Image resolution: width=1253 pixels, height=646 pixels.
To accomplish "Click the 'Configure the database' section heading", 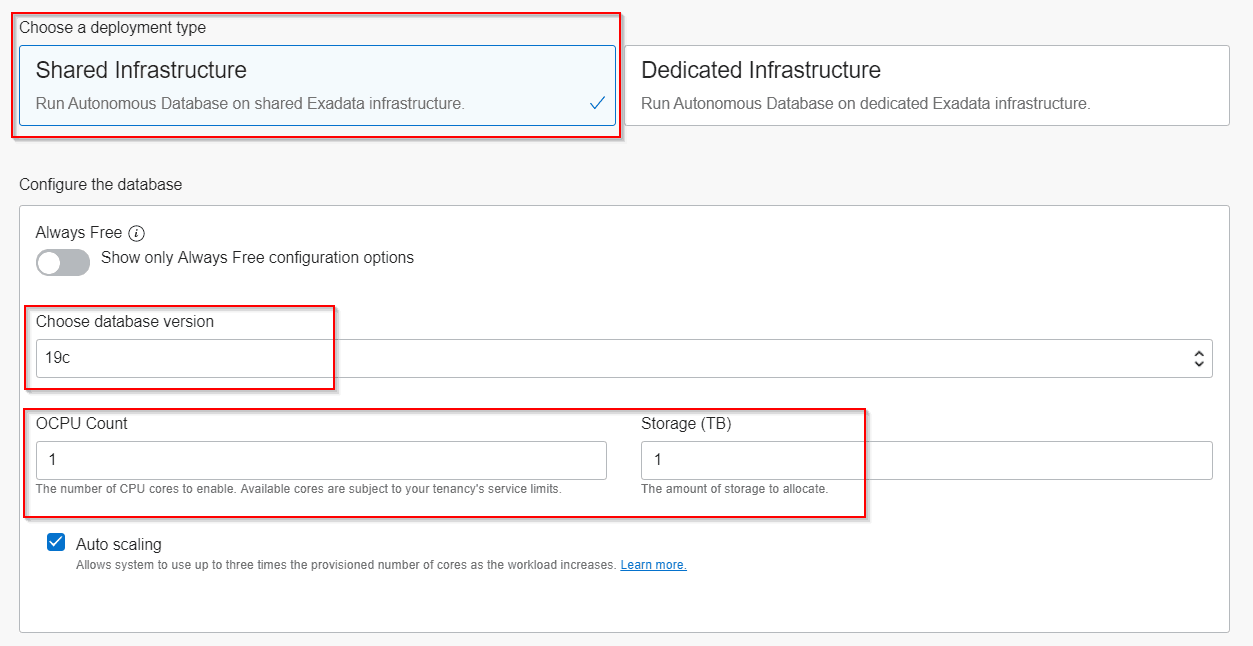I will 100,184.
